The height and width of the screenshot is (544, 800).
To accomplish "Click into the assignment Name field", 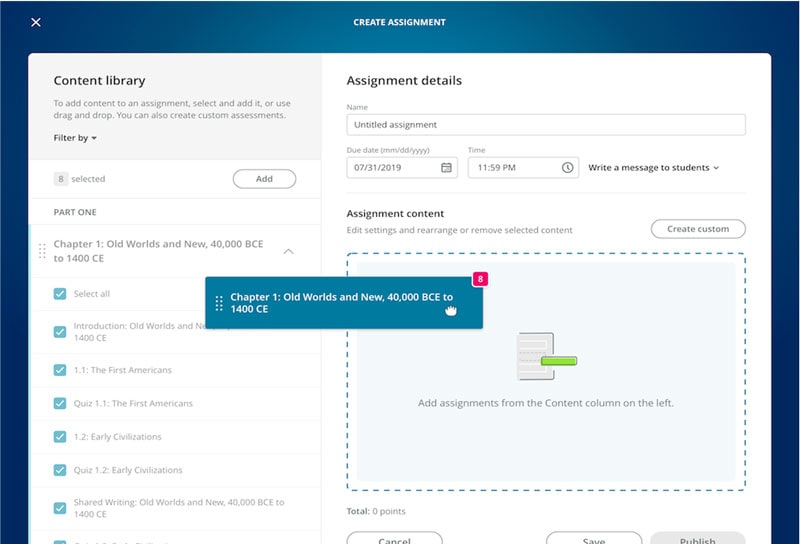I will coord(545,125).
